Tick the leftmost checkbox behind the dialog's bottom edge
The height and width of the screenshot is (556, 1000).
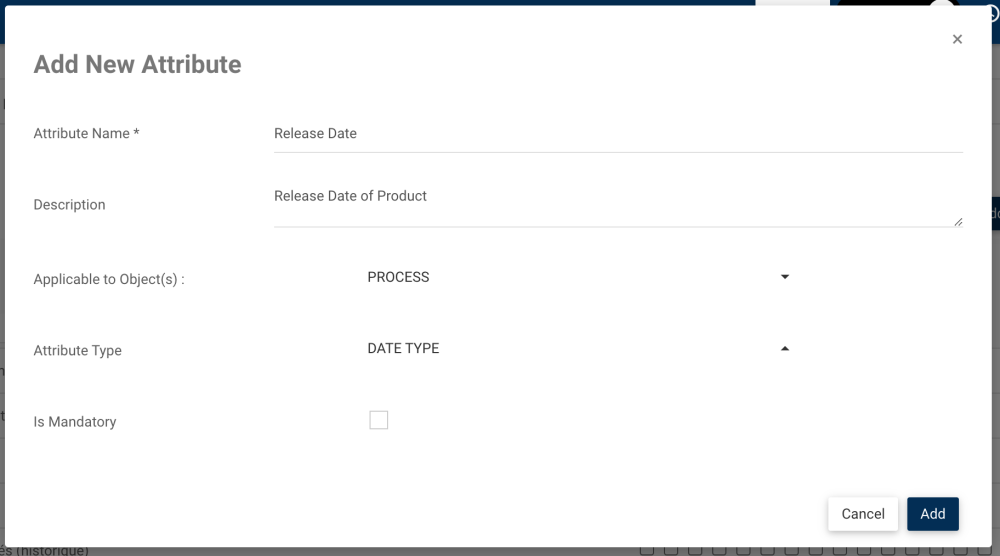click(x=647, y=550)
